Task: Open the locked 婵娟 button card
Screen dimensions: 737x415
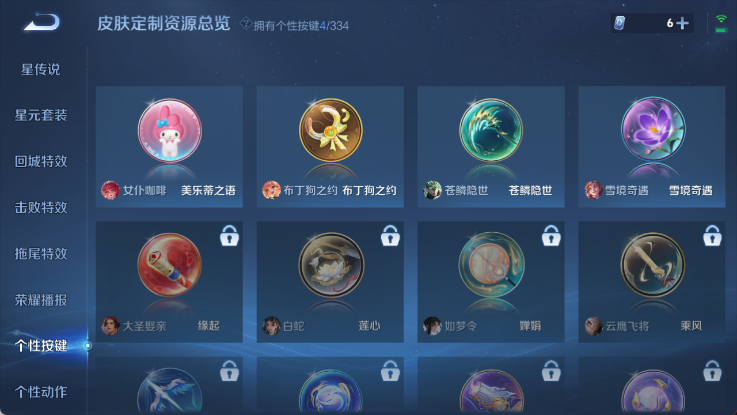Action: coord(491,282)
